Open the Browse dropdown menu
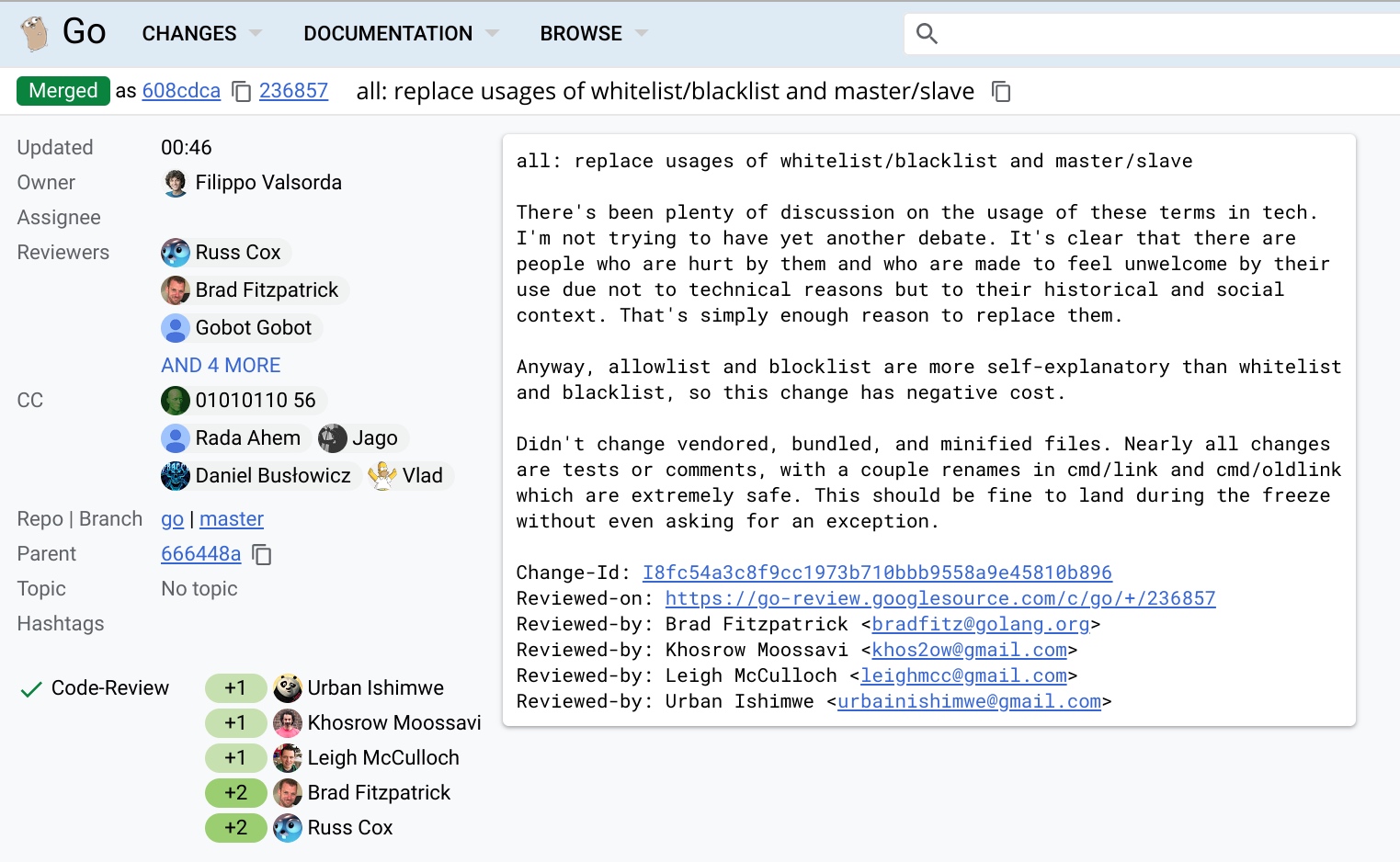This screenshot has width=1400, height=862. (593, 34)
